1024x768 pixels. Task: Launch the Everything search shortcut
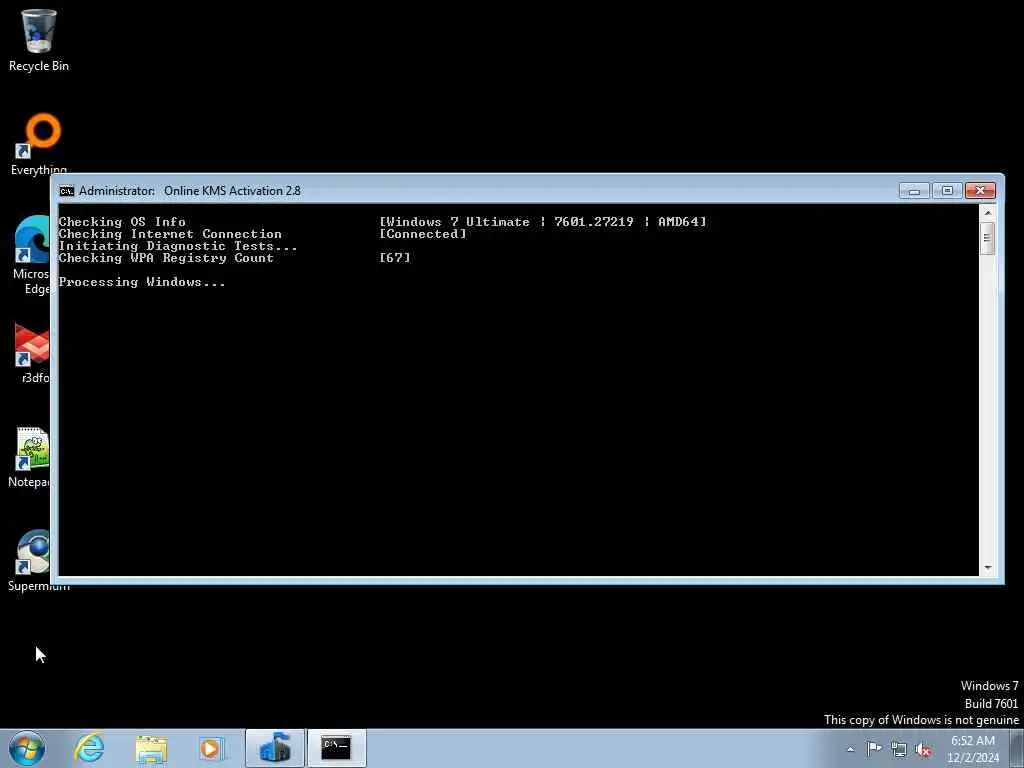point(39,144)
